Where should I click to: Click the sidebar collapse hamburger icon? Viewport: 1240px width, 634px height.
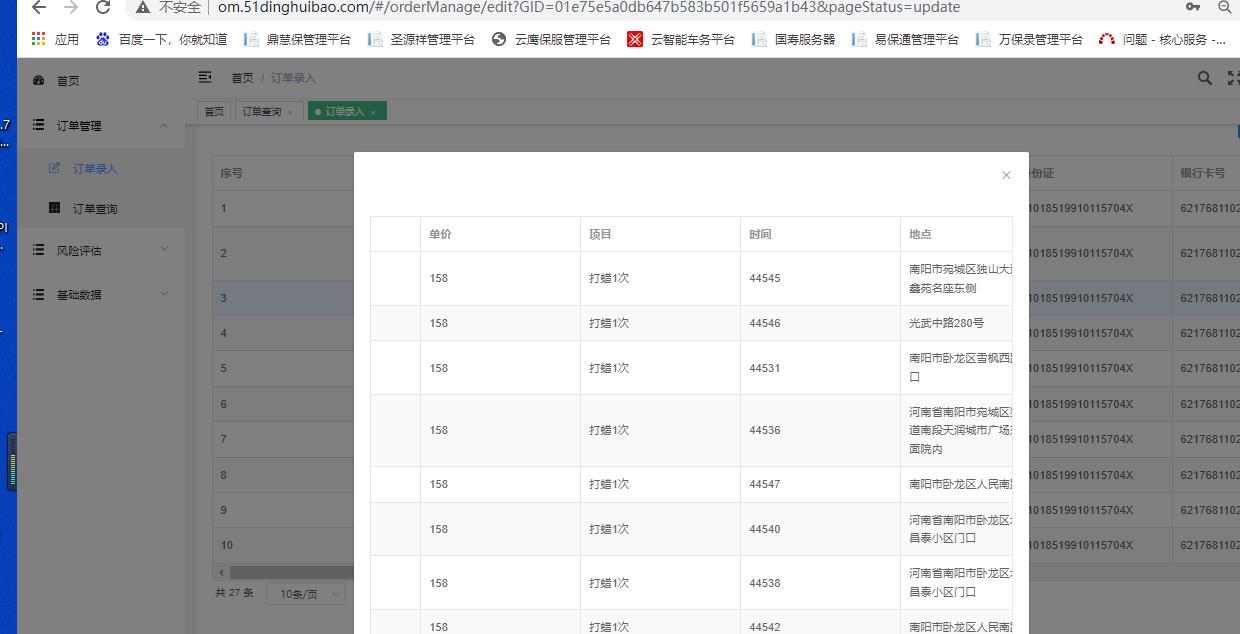(205, 78)
